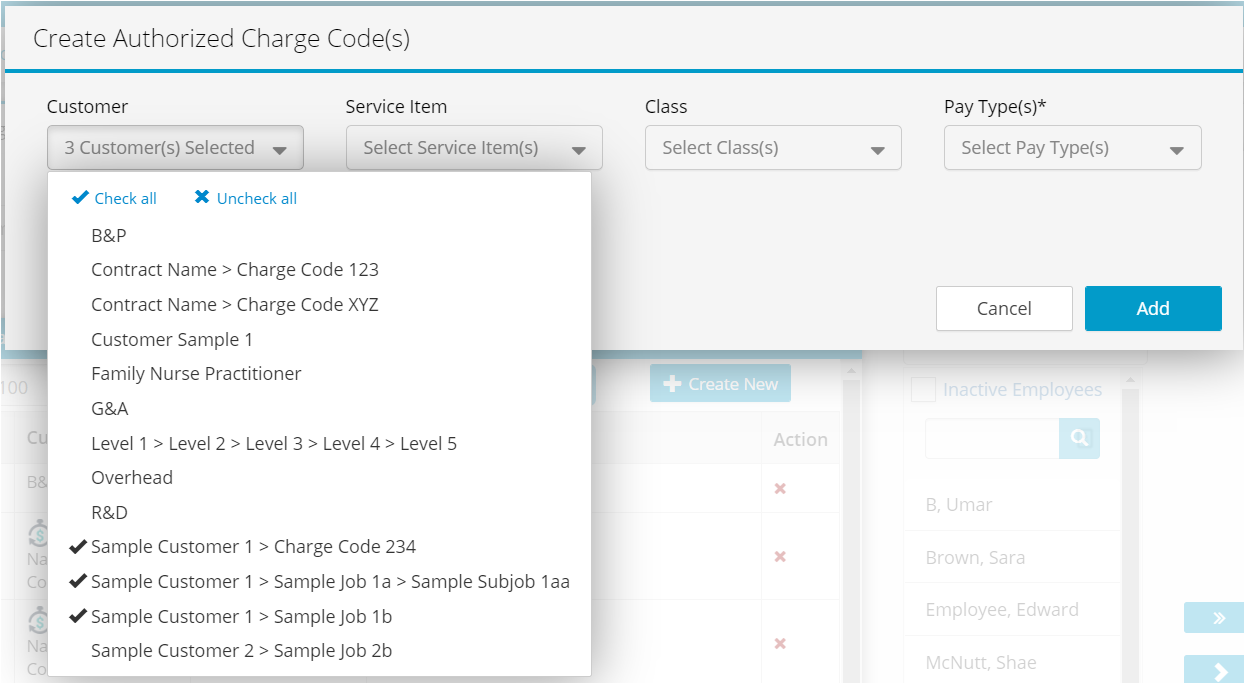Click the Add button

click(1152, 308)
